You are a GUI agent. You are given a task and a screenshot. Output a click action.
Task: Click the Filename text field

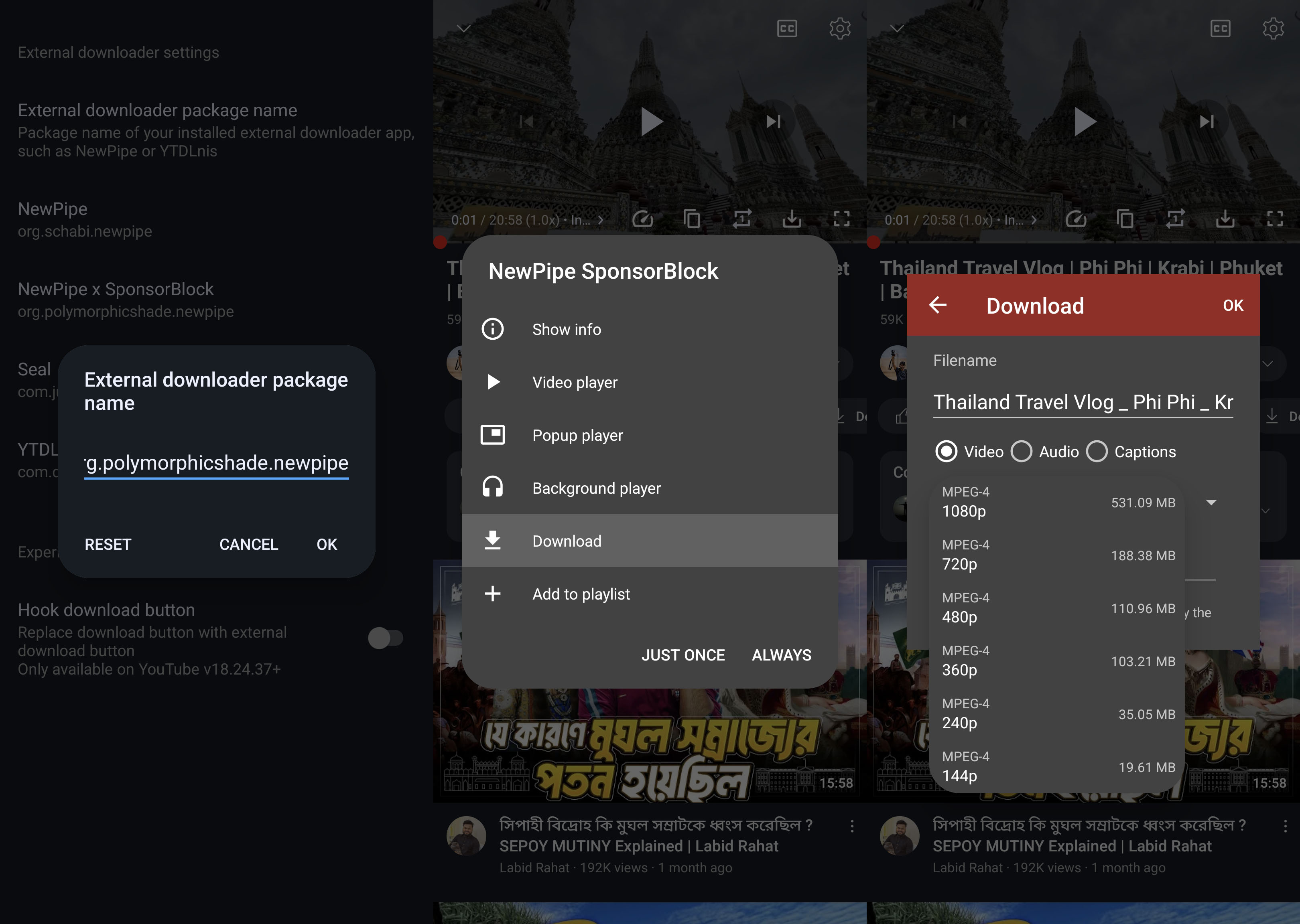tap(1083, 402)
